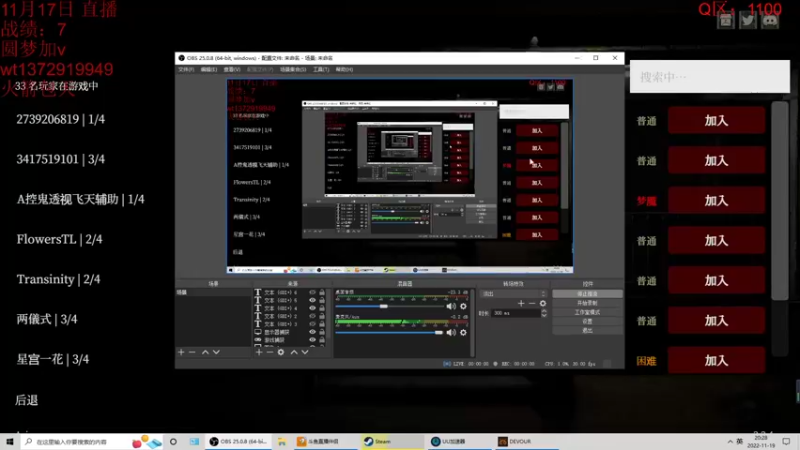Open OBS 设置 settings button

(x=587, y=321)
